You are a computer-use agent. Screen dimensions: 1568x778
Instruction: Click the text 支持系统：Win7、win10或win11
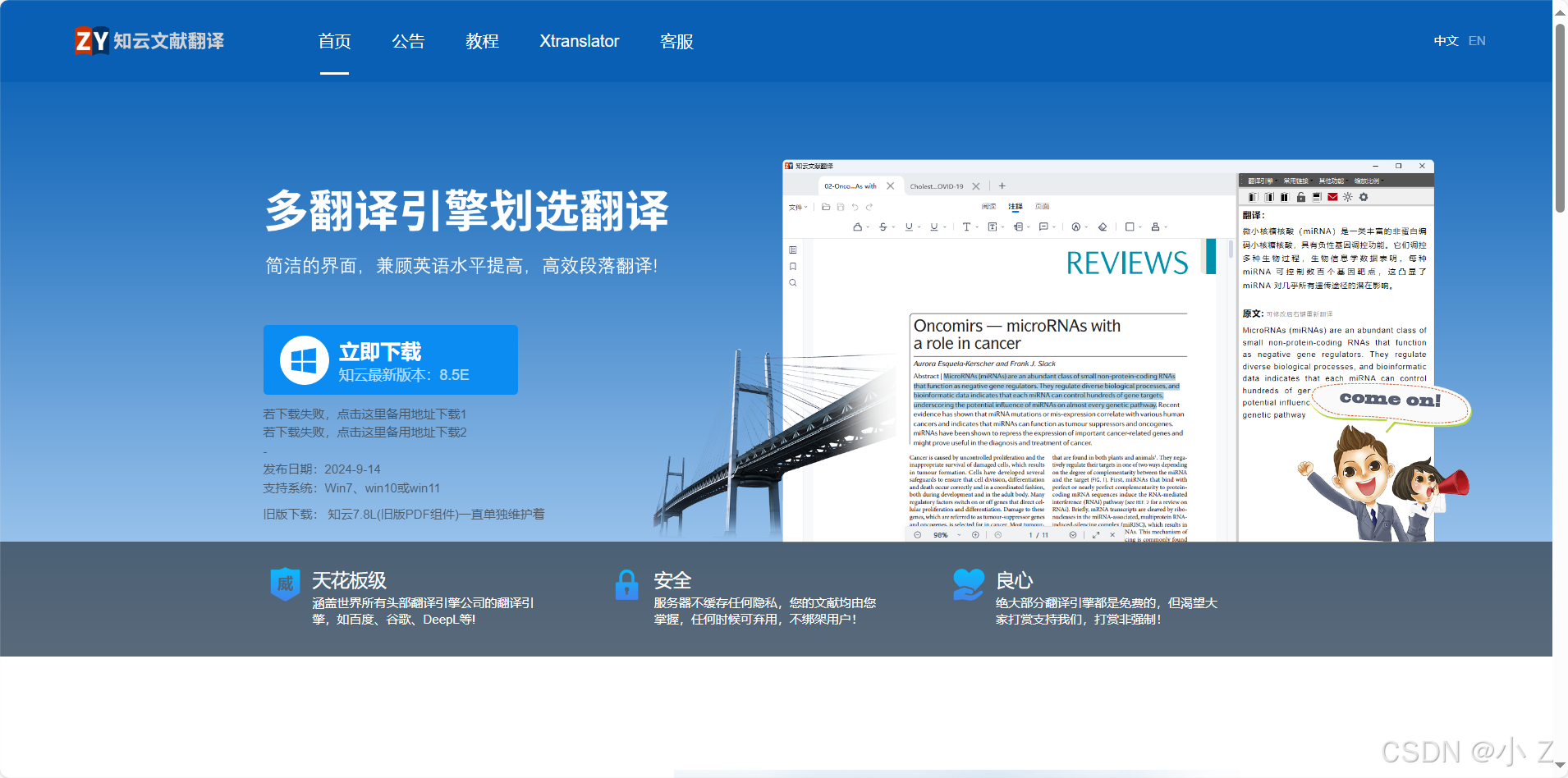click(351, 488)
